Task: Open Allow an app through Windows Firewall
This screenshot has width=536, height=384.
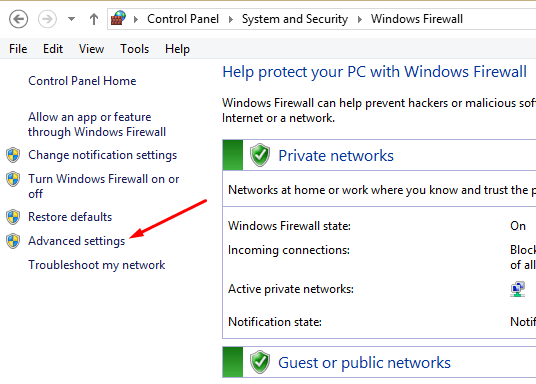Action: click(x=97, y=124)
